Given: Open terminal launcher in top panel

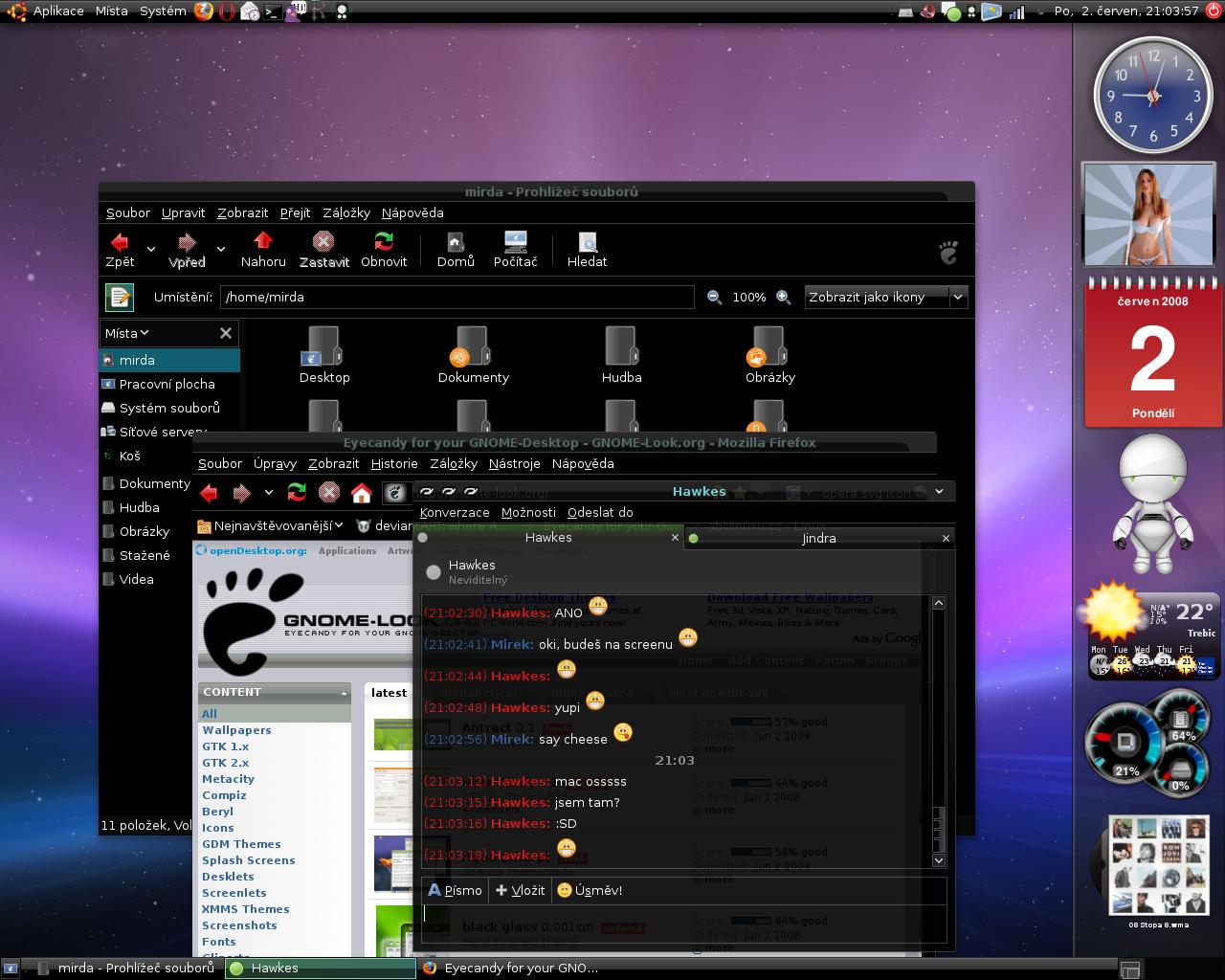Looking at the screenshot, I should pos(273,11).
